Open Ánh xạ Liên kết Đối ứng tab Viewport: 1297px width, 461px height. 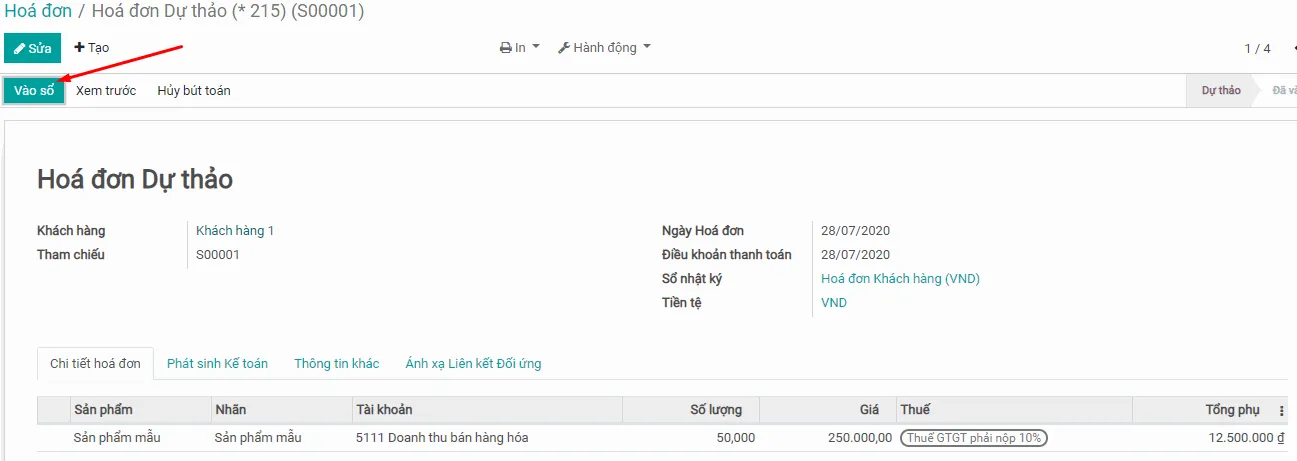473,364
